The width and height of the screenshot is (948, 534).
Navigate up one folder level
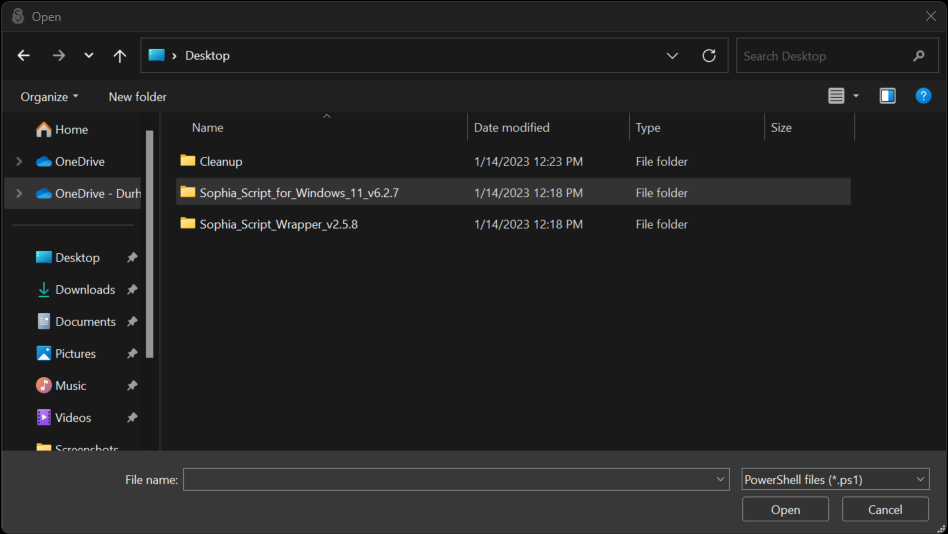coord(120,56)
